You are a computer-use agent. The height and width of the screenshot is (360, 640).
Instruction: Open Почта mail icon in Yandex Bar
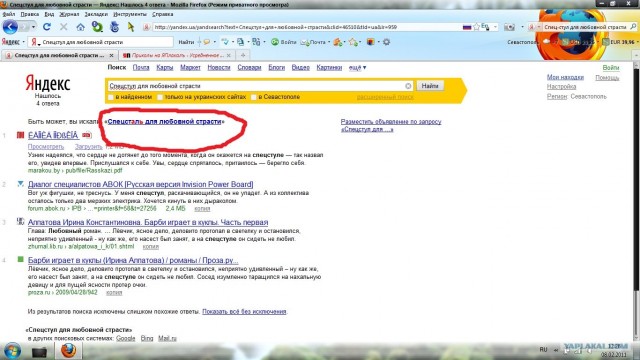pos(304,42)
